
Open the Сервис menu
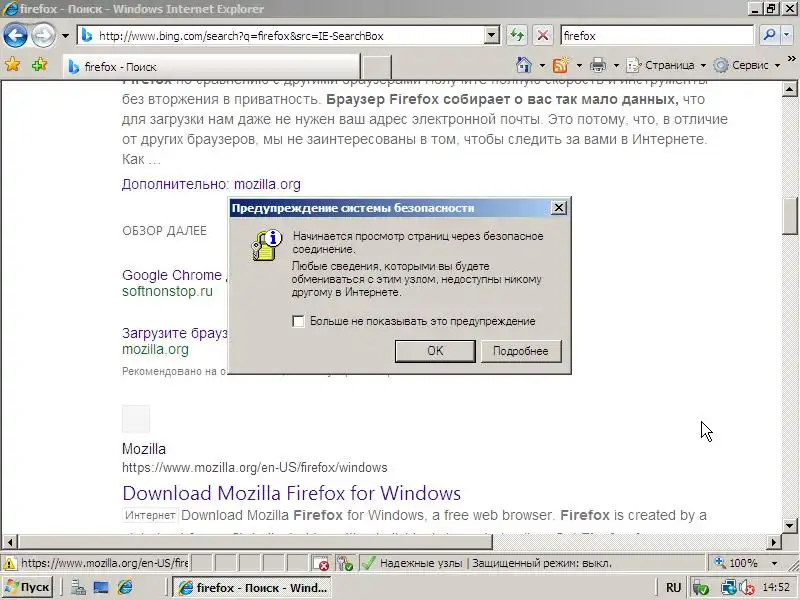pyautogui.click(x=747, y=65)
